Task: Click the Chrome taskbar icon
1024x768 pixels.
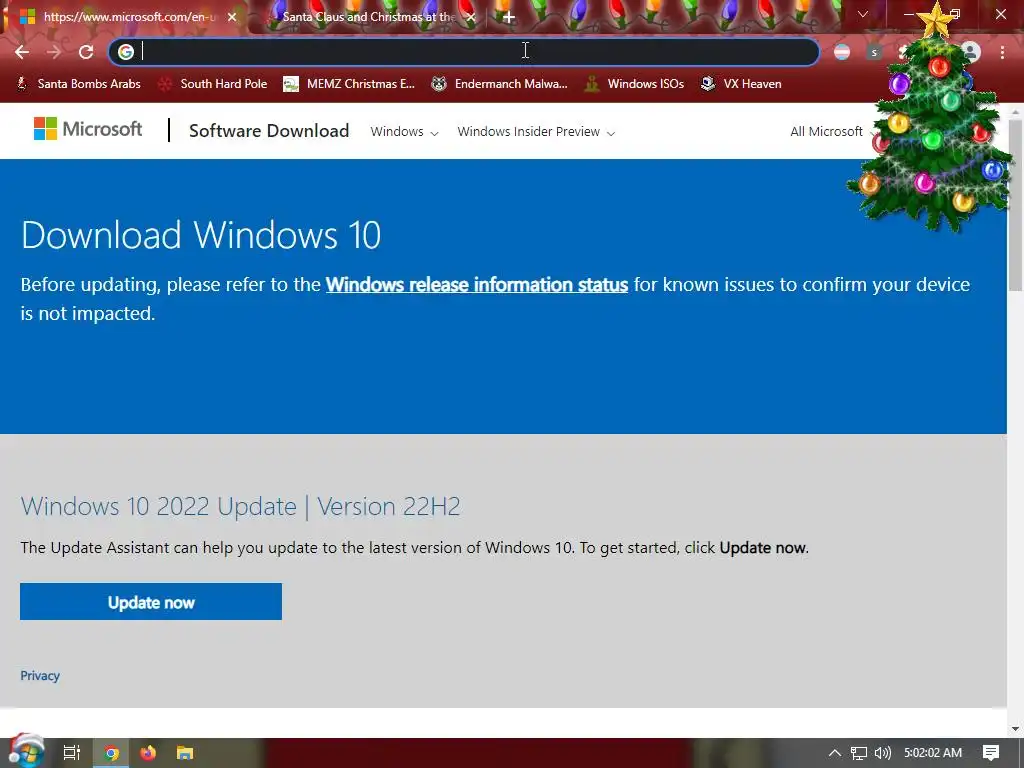Action: (x=112, y=753)
